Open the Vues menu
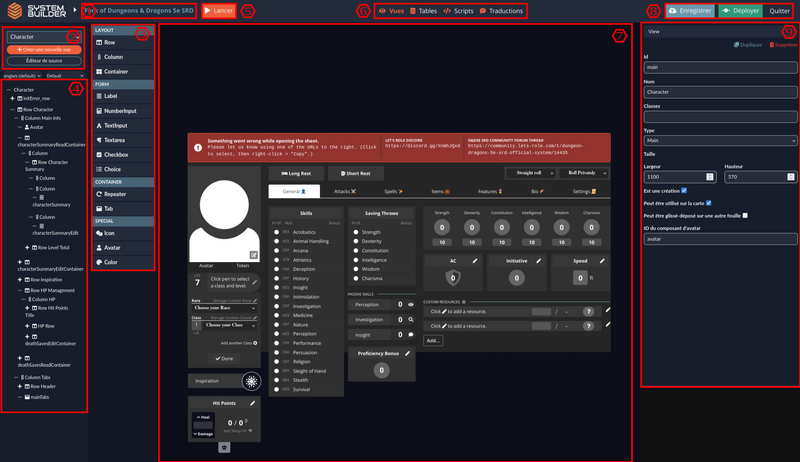Viewport: 800px width, 462px height. (391, 11)
